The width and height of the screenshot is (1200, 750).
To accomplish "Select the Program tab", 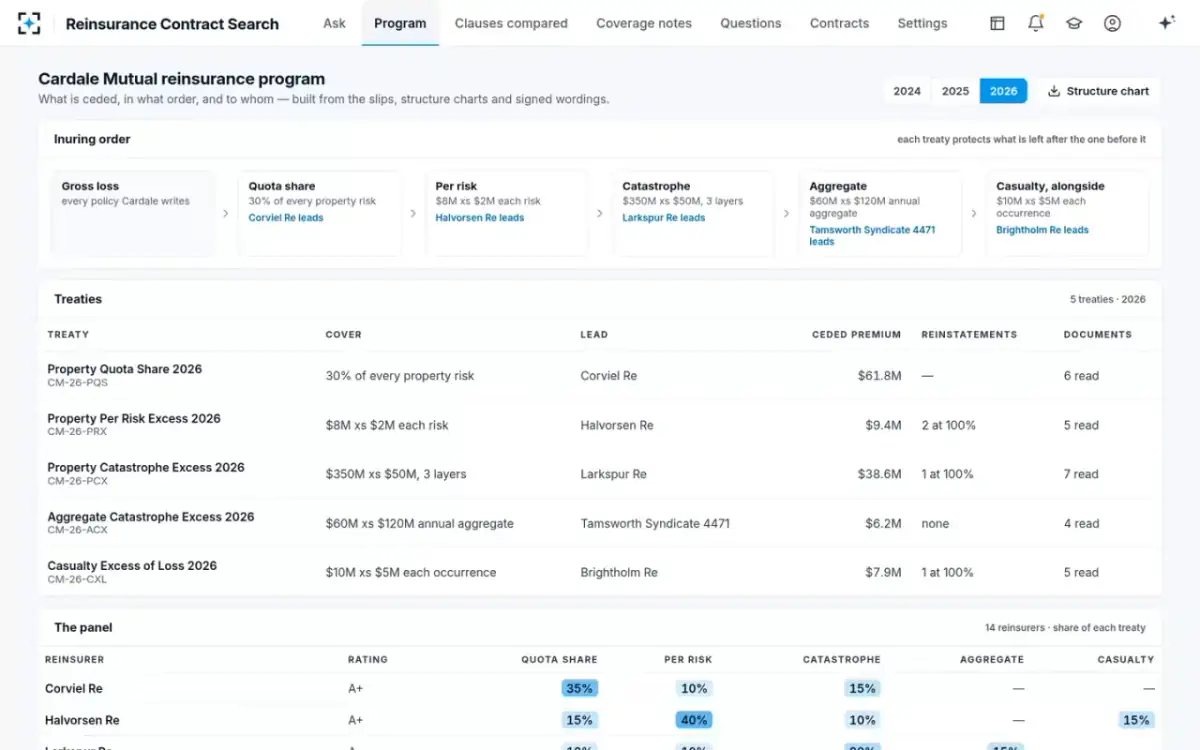I will (x=400, y=23).
